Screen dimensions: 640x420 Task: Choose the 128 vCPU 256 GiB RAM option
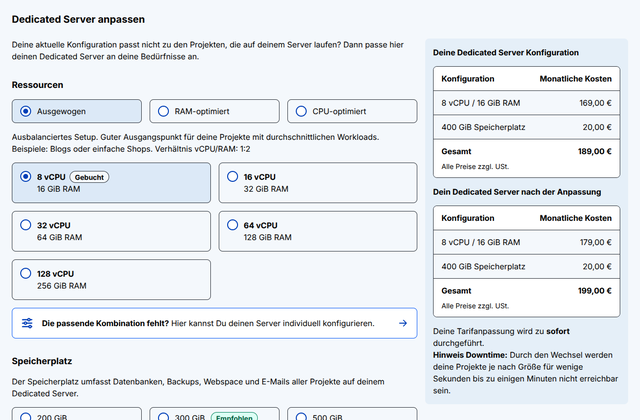pyautogui.click(x=111, y=280)
